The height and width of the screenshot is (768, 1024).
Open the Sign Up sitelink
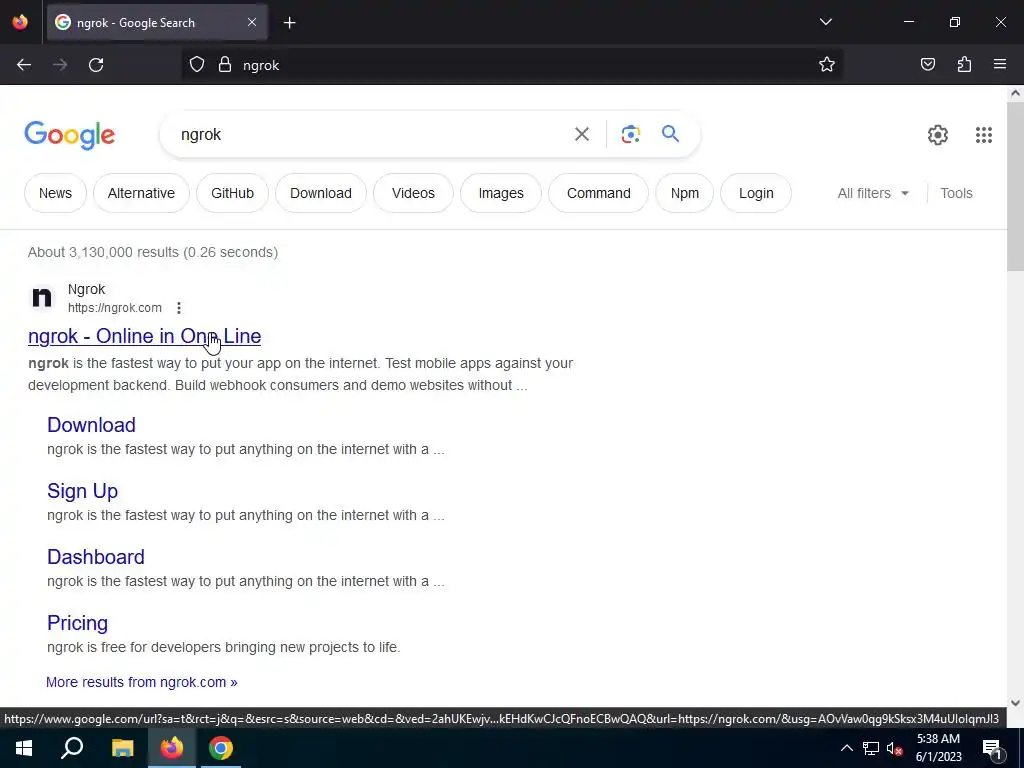82,490
